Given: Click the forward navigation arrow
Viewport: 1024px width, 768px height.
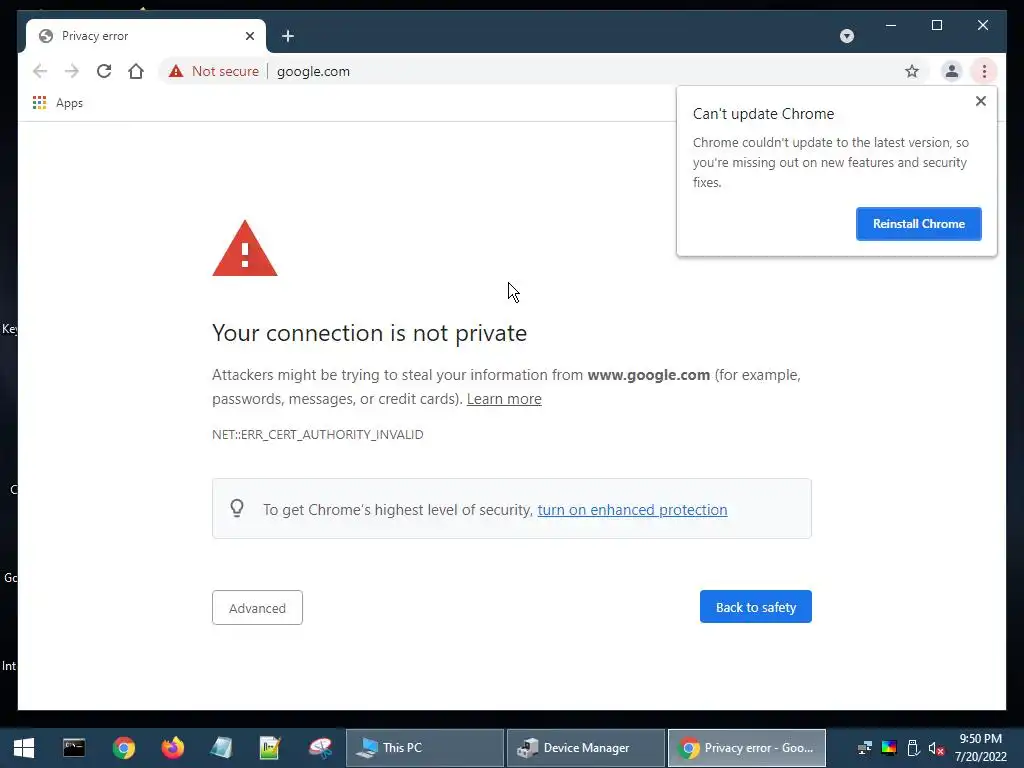Looking at the screenshot, I should tap(72, 71).
